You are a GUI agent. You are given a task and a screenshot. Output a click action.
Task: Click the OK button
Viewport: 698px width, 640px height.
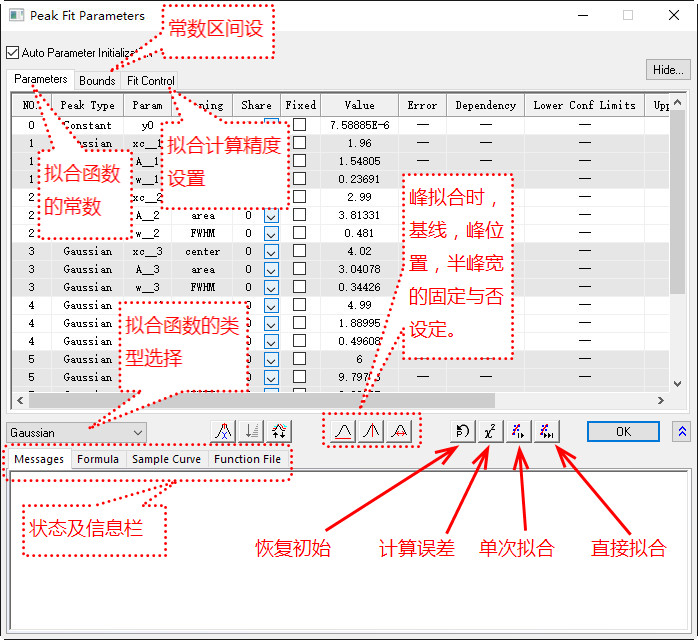point(623,431)
